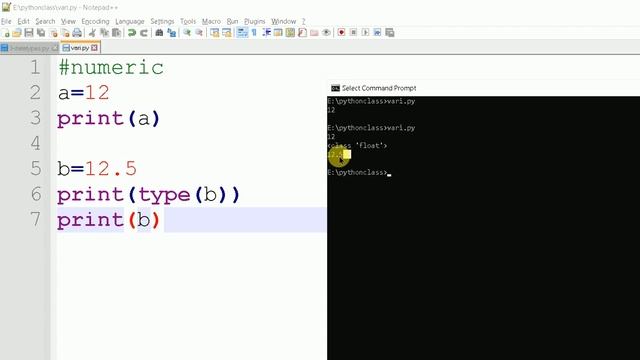Save the file with the floppy disk icon
Viewport: 640px width, 360px height.
[29, 33]
